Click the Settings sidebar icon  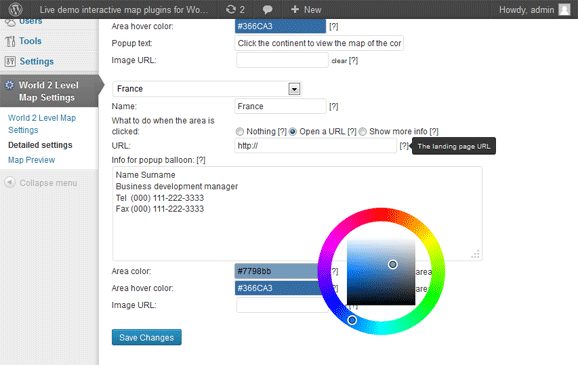(x=10, y=61)
